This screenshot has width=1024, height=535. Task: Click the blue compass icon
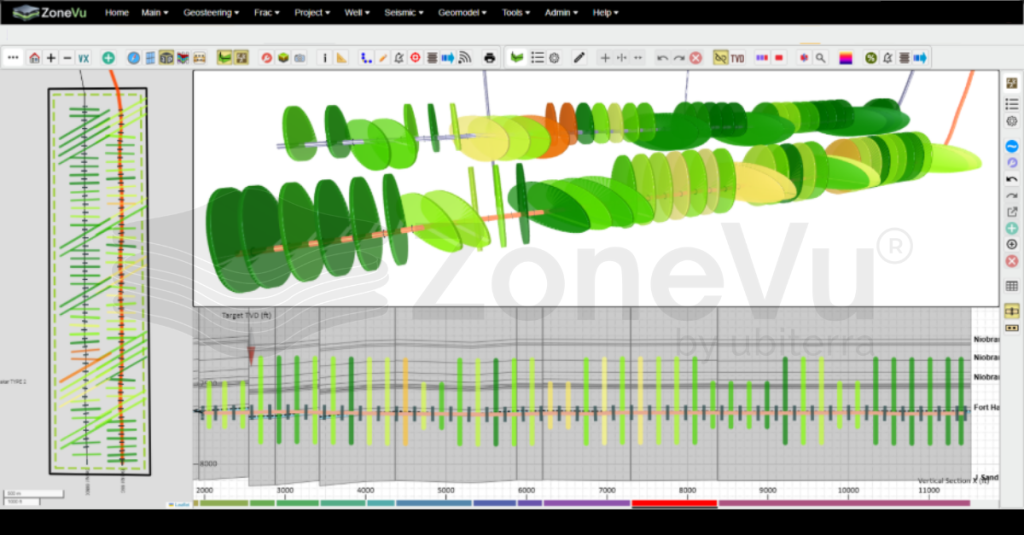[x=133, y=58]
